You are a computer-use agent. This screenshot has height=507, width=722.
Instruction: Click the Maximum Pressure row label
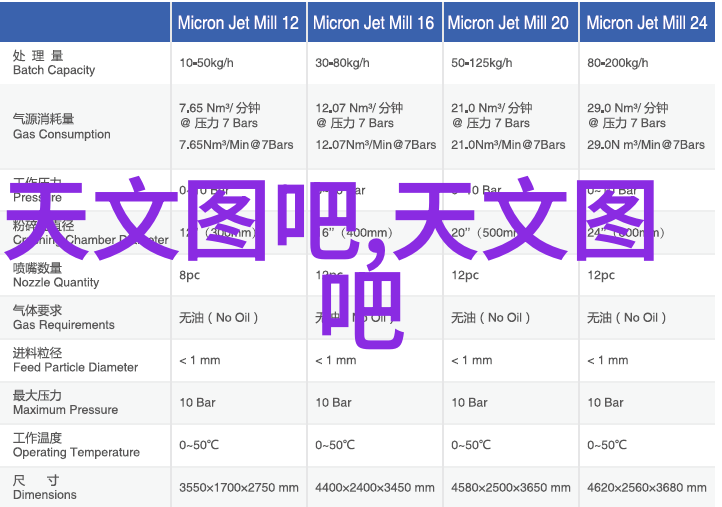click(65, 402)
